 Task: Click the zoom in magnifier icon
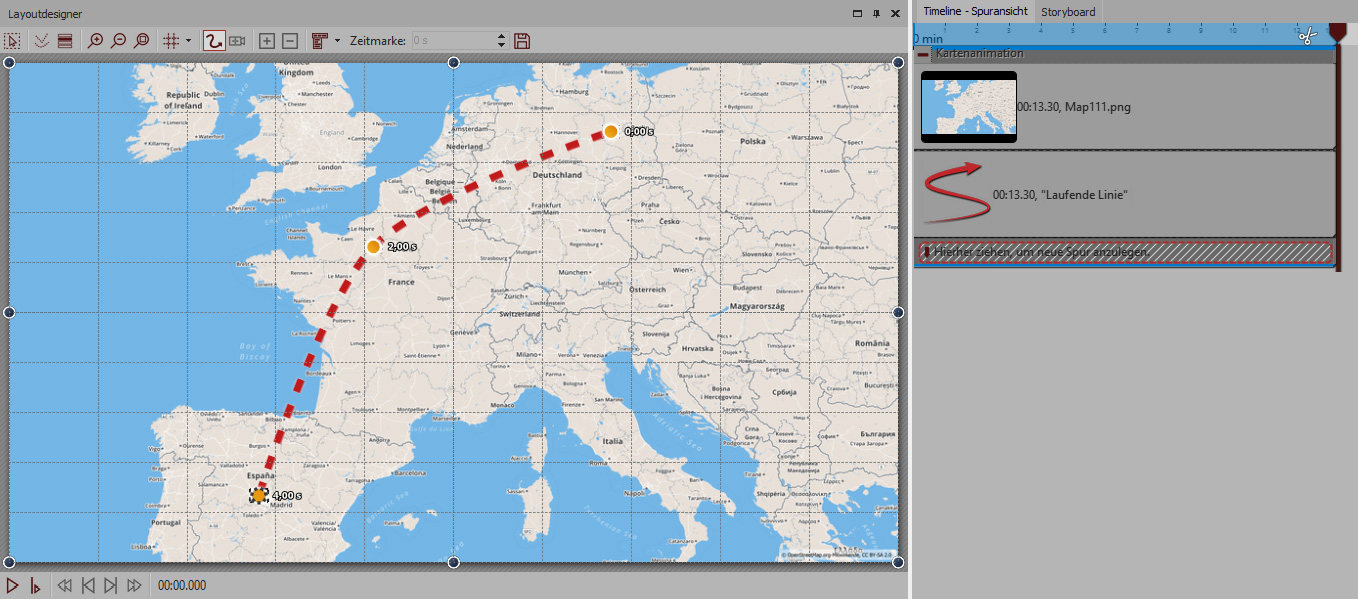click(95, 41)
